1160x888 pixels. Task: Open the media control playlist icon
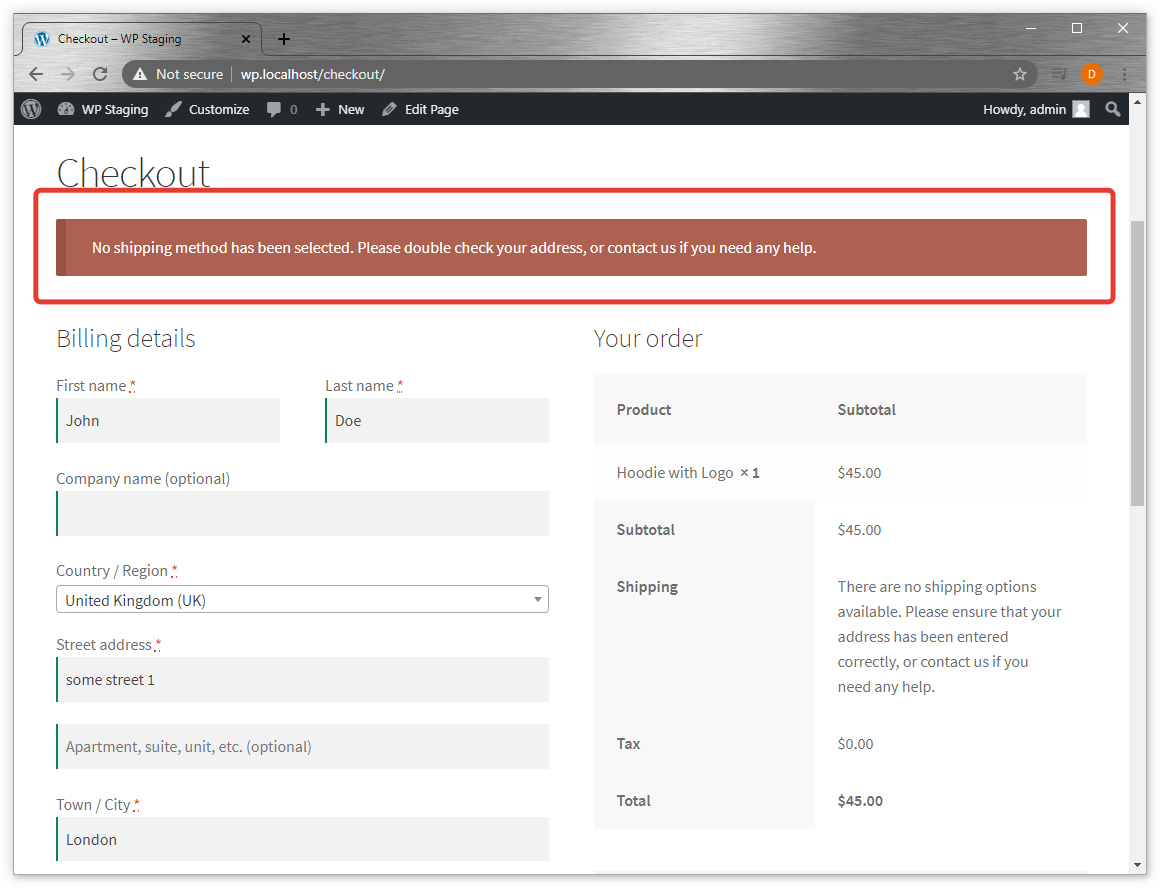1059,74
